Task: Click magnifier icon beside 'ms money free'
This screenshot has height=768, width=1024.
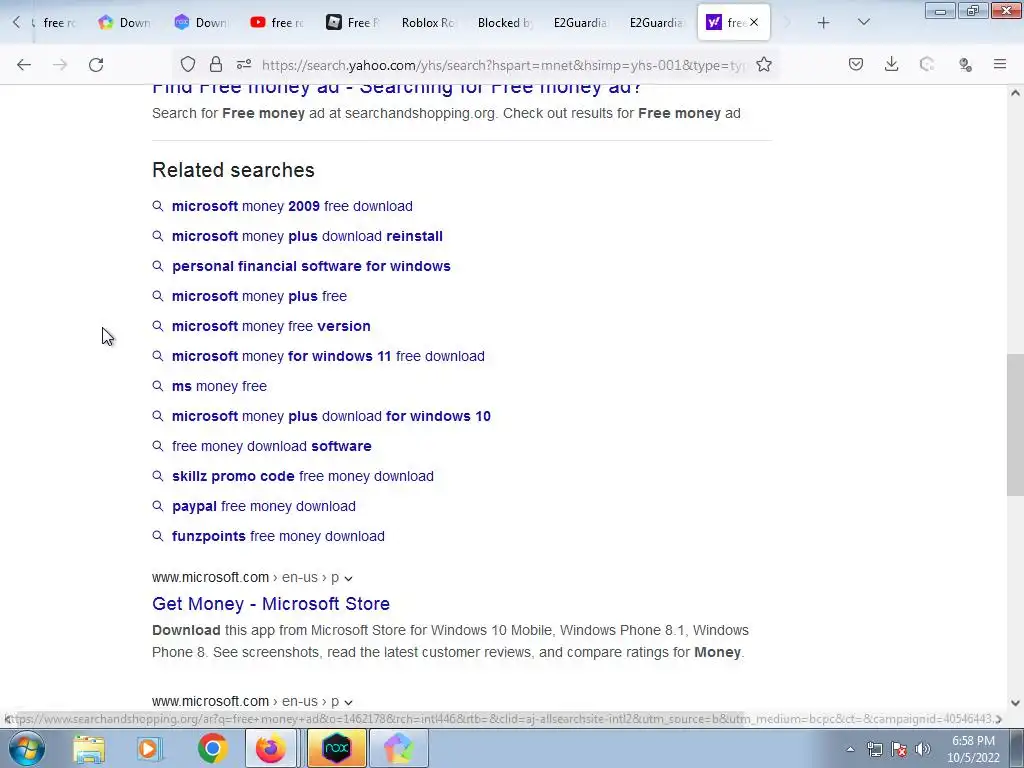Action: 157,386
